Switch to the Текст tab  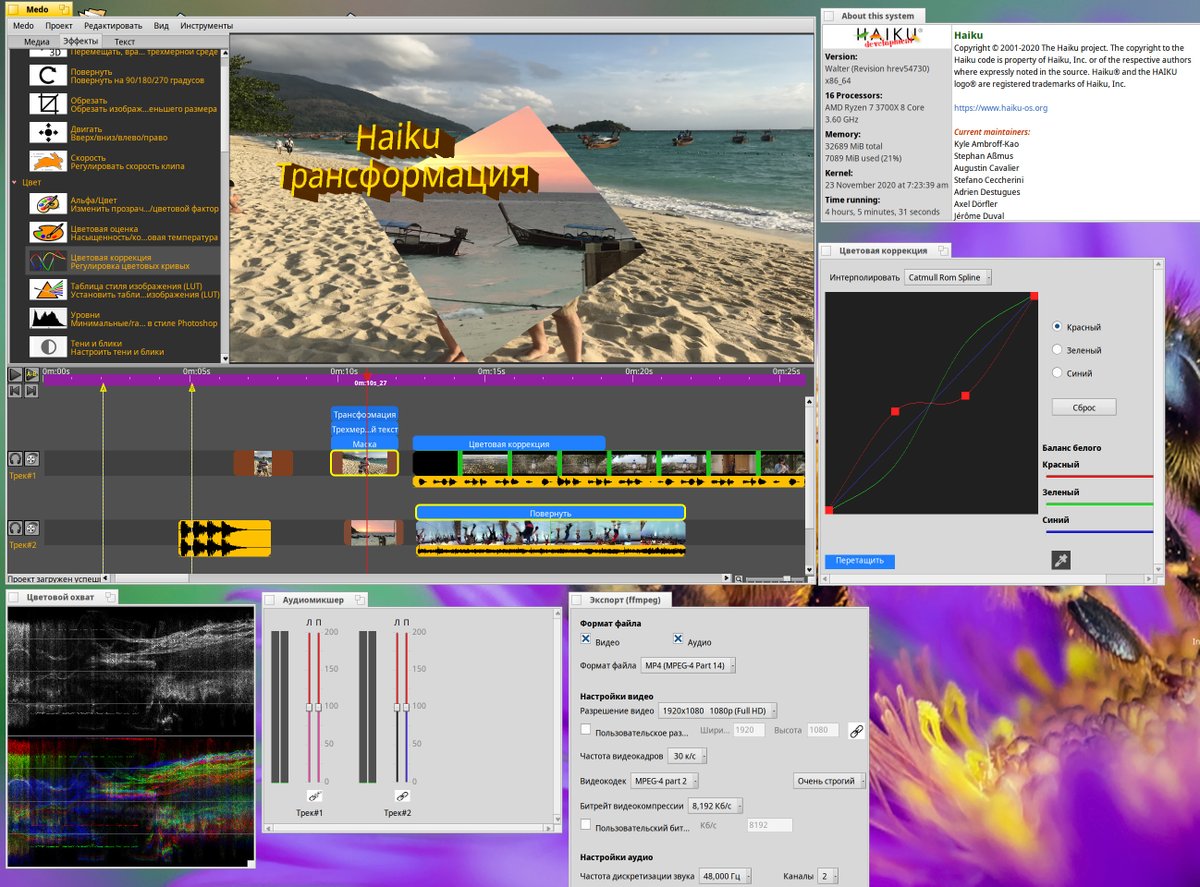124,42
